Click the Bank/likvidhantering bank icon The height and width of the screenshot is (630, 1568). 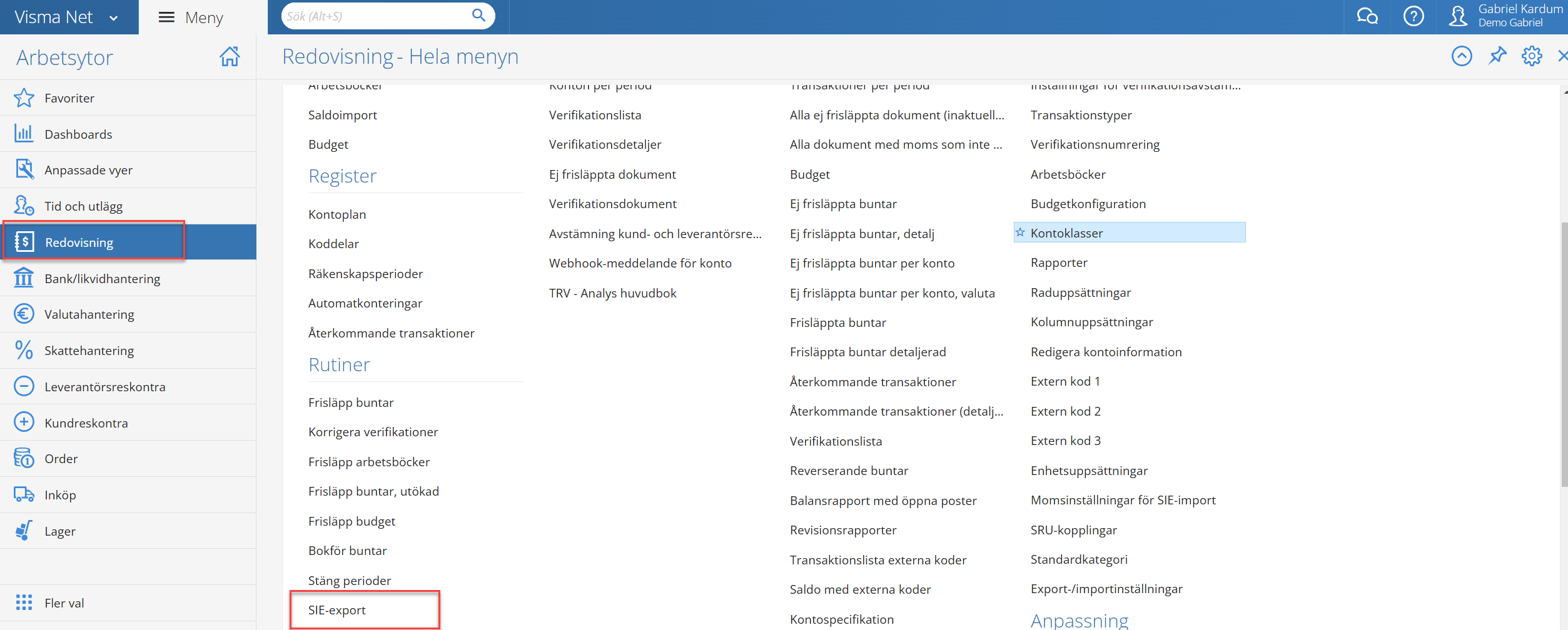[x=24, y=278]
